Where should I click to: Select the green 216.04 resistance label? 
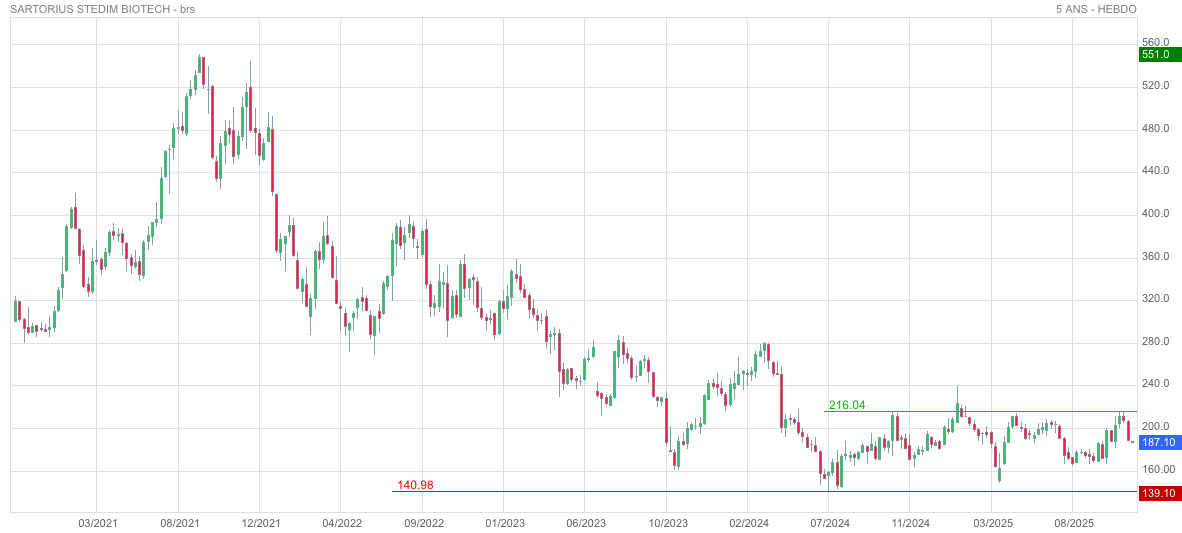coord(846,405)
